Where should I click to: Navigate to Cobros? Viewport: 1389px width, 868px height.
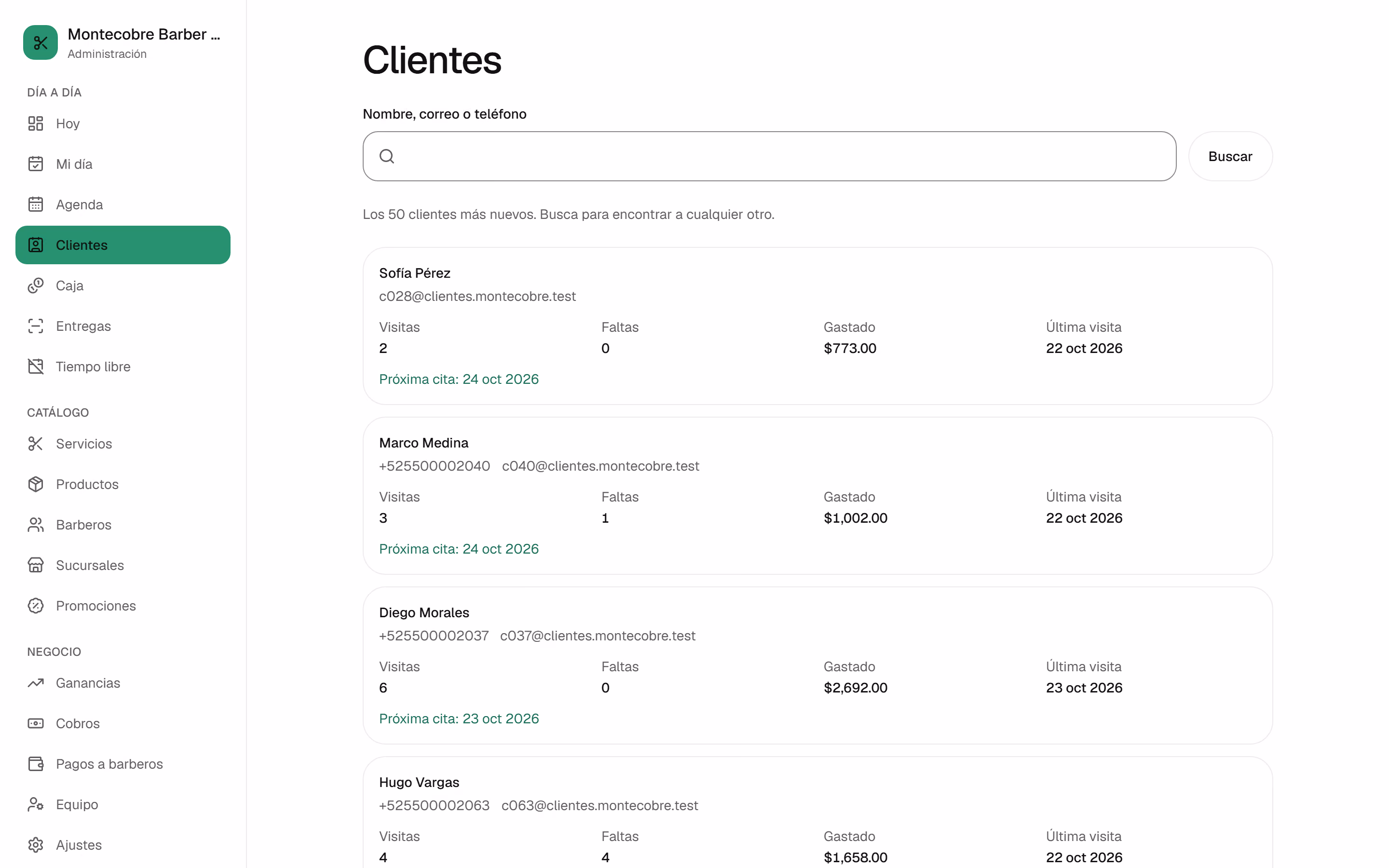pos(123,723)
